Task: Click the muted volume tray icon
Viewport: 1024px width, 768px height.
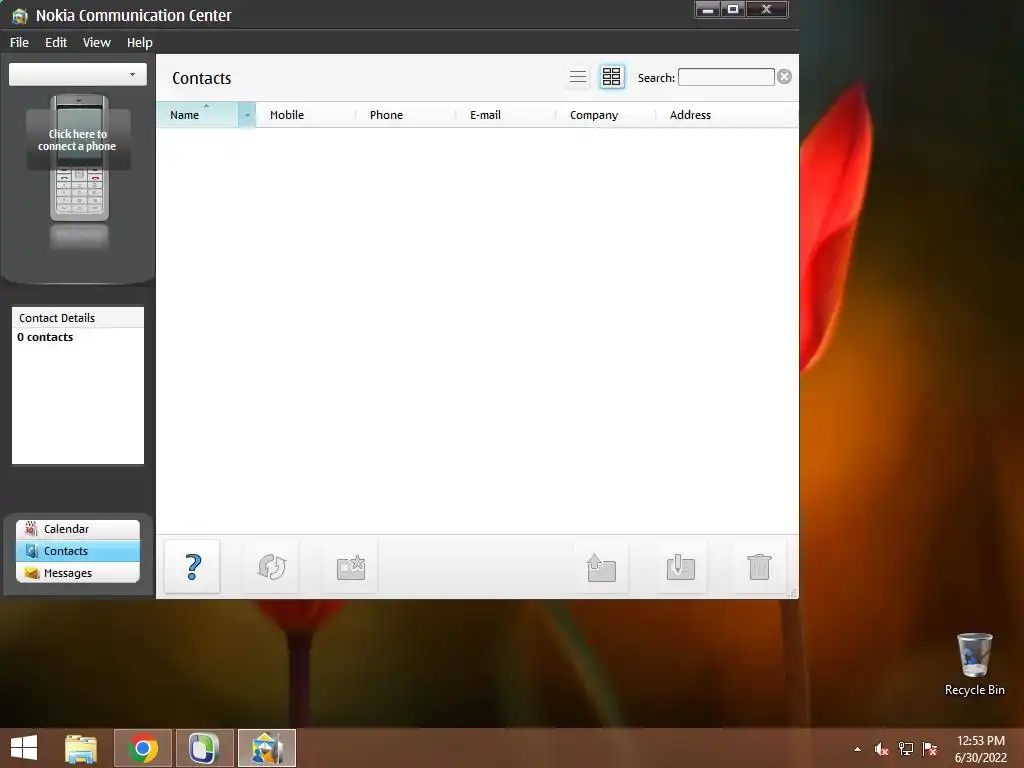Action: click(x=882, y=749)
